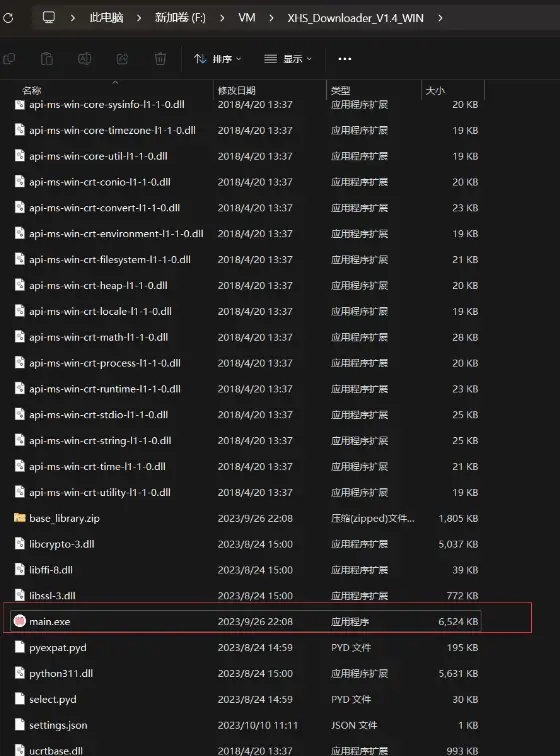Click the 压缩(zipped)文件 type of base_library.zip

pyautogui.click(x=372, y=518)
